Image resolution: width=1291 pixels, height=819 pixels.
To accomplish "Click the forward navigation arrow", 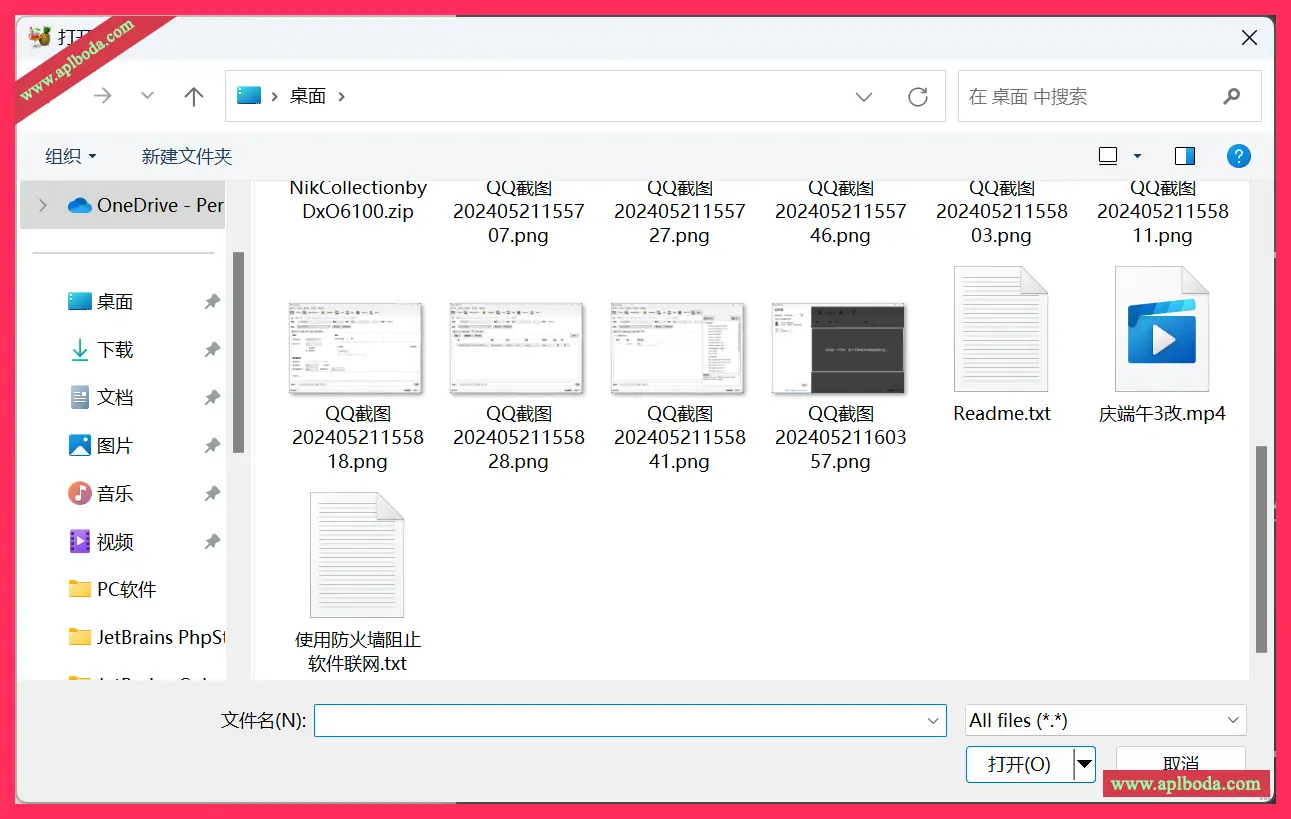I will 102,96.
